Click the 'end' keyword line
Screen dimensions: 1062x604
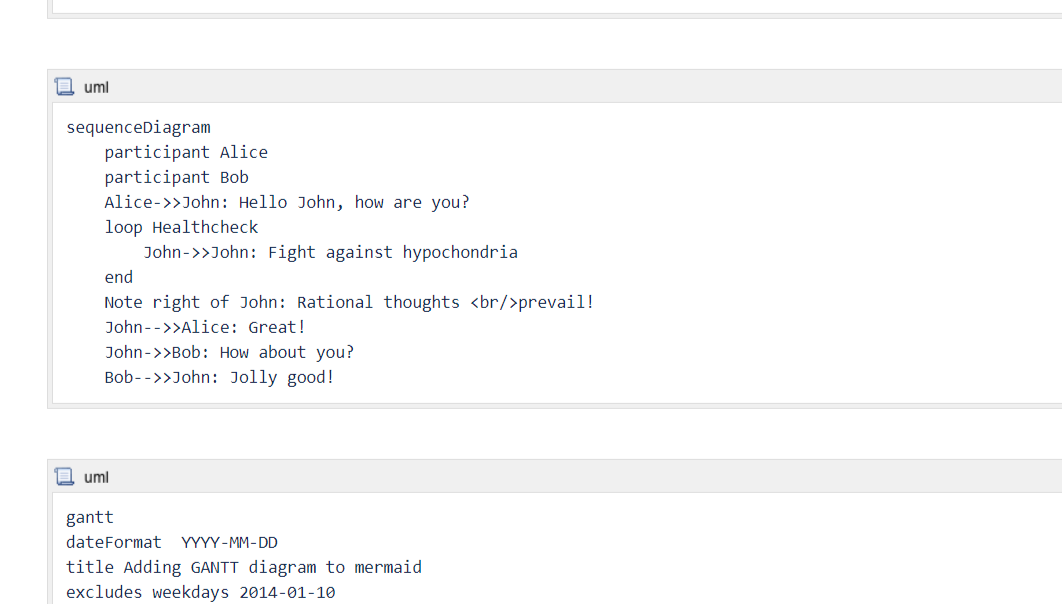pos(118,277)
